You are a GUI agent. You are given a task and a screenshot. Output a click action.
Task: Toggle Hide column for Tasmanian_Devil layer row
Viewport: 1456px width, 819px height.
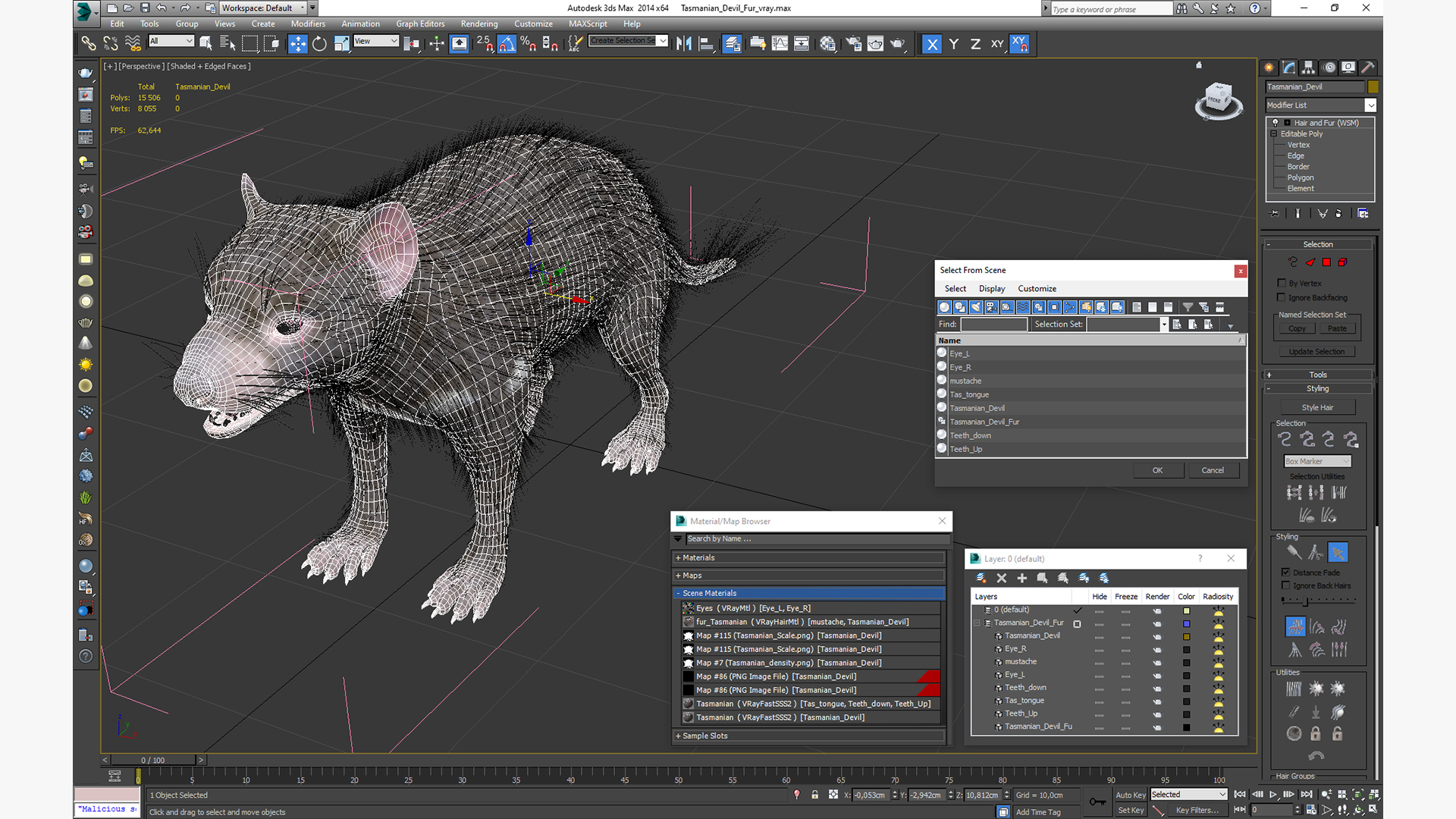(1099, 636)
